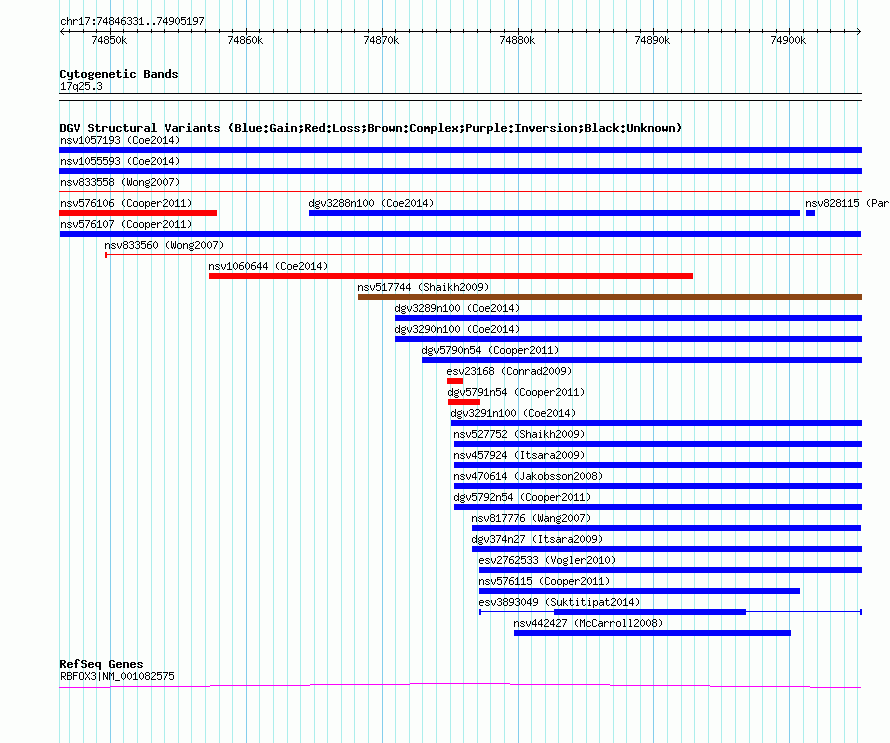
Task: Click the DGV Structural Variants track title
Action: (x=371, y=128)
